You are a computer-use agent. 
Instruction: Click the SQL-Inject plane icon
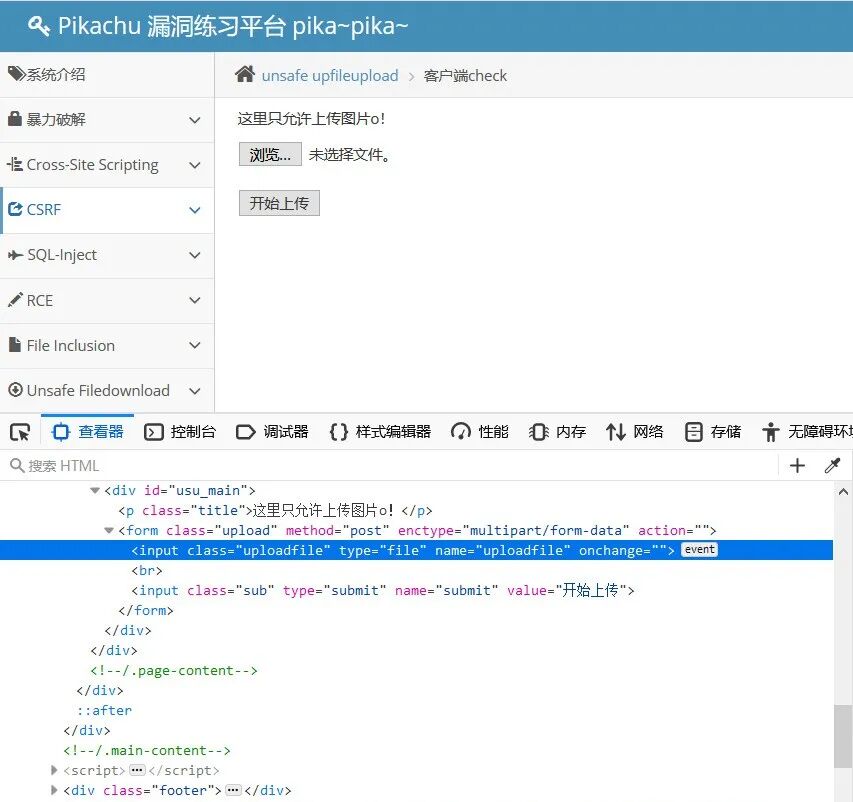(x=15, y=255)
